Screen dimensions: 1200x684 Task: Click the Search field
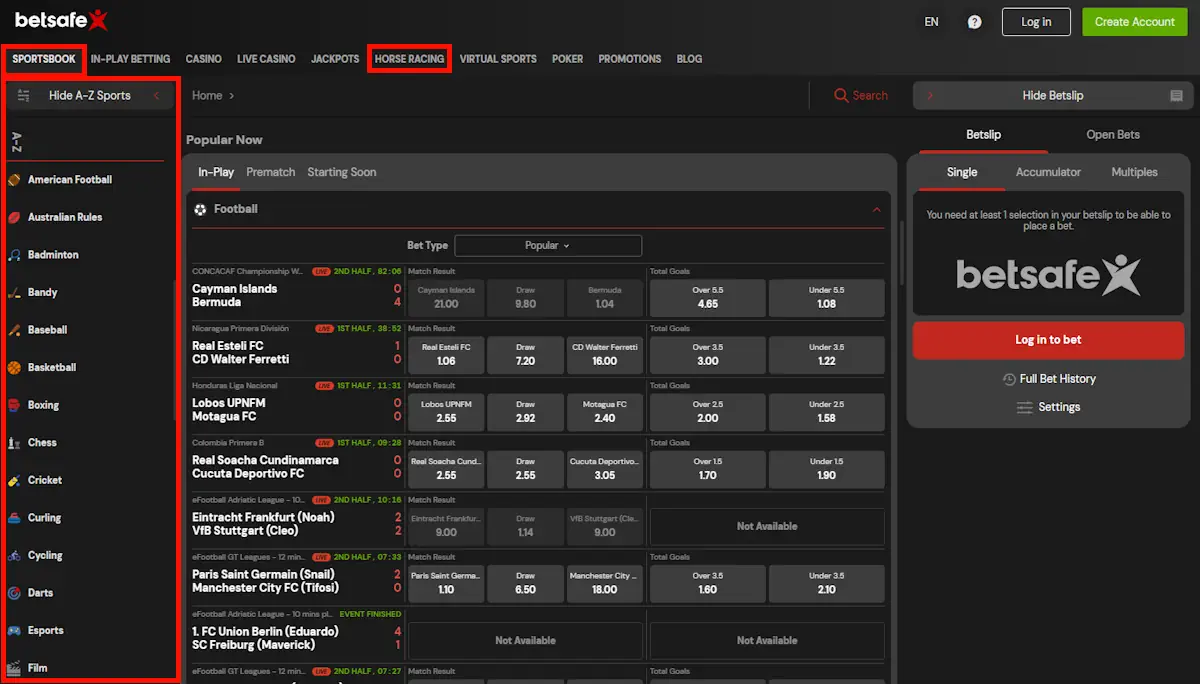[860, 95]
